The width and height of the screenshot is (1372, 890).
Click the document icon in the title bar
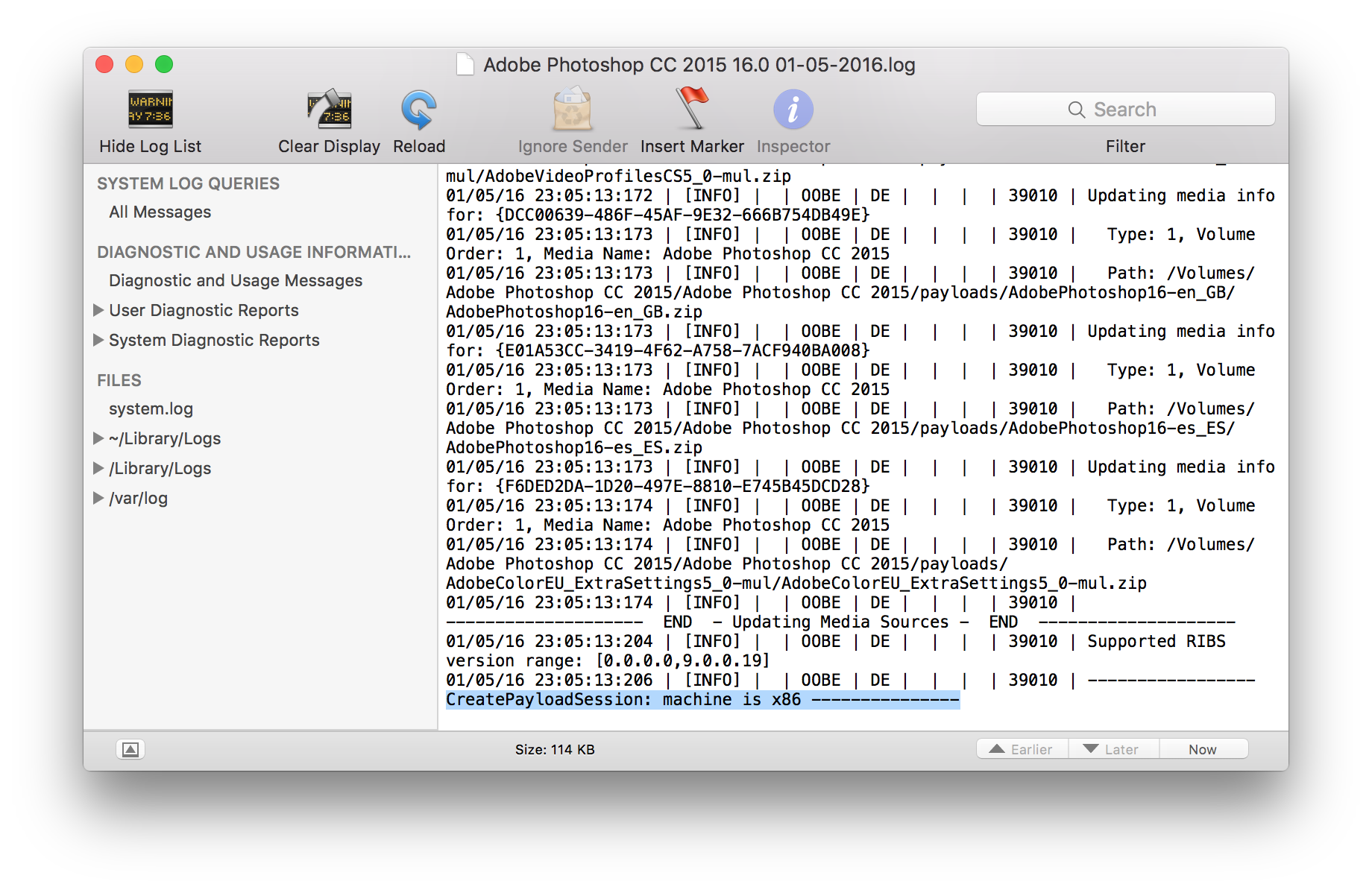pos(465,65)
